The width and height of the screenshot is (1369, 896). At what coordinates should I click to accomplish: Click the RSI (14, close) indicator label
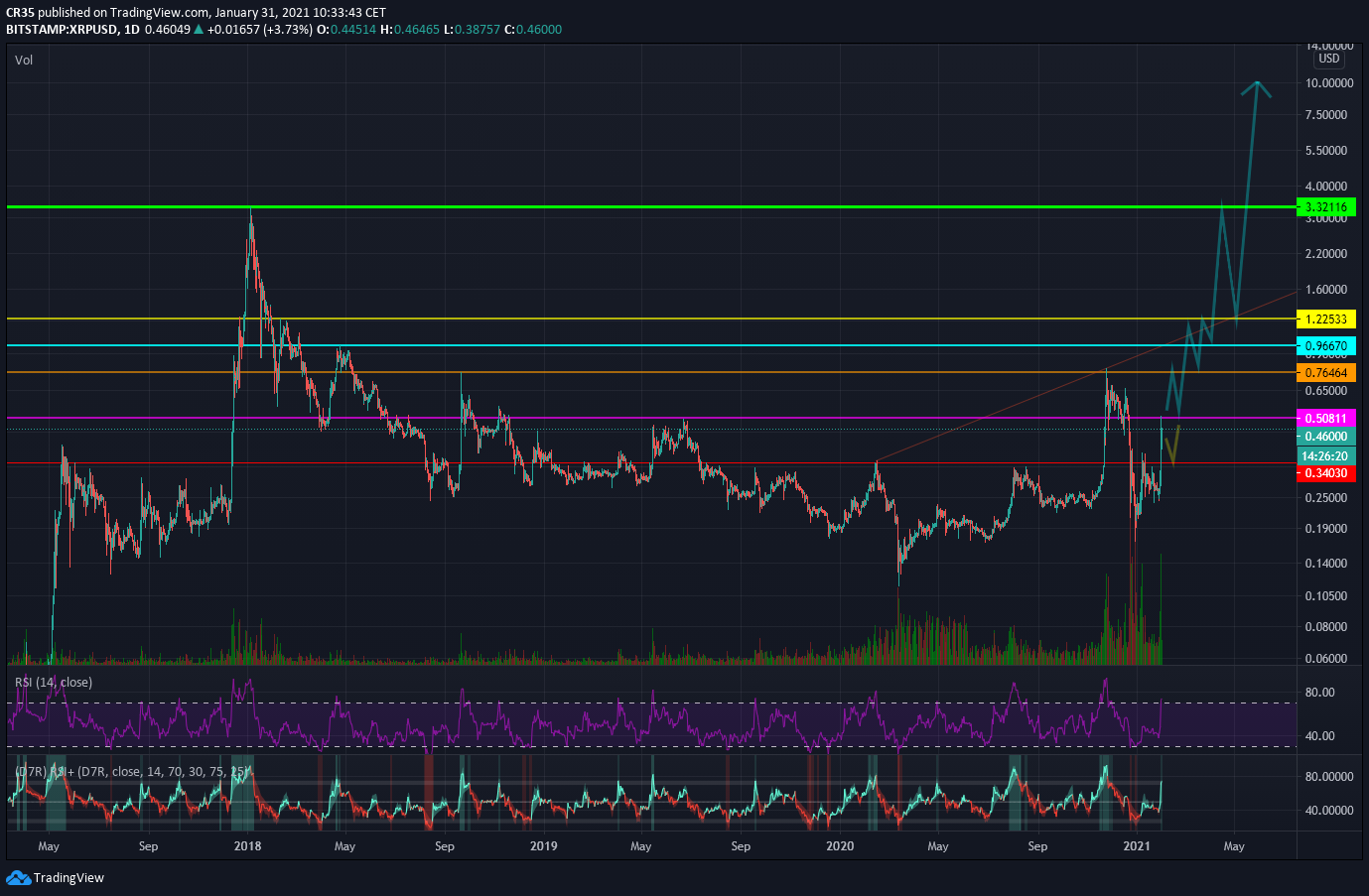click(x=54, y=683)
